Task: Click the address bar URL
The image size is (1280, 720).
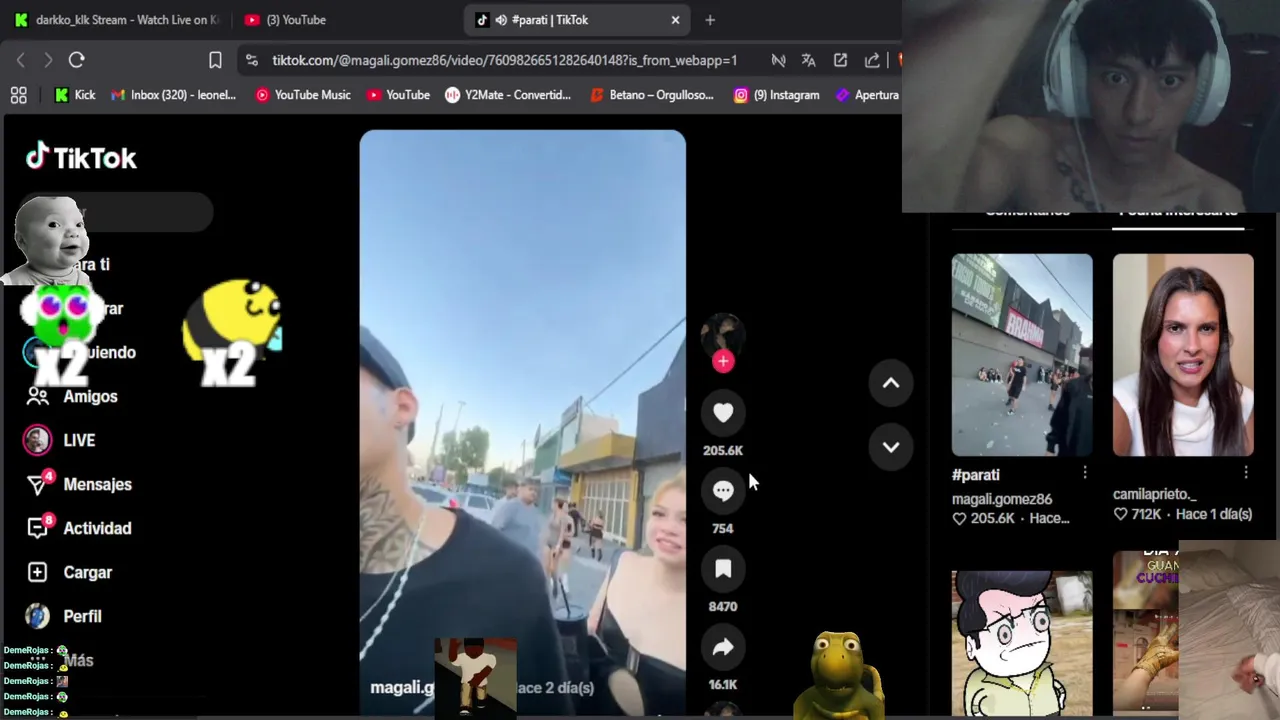Action: coord(504,60)
